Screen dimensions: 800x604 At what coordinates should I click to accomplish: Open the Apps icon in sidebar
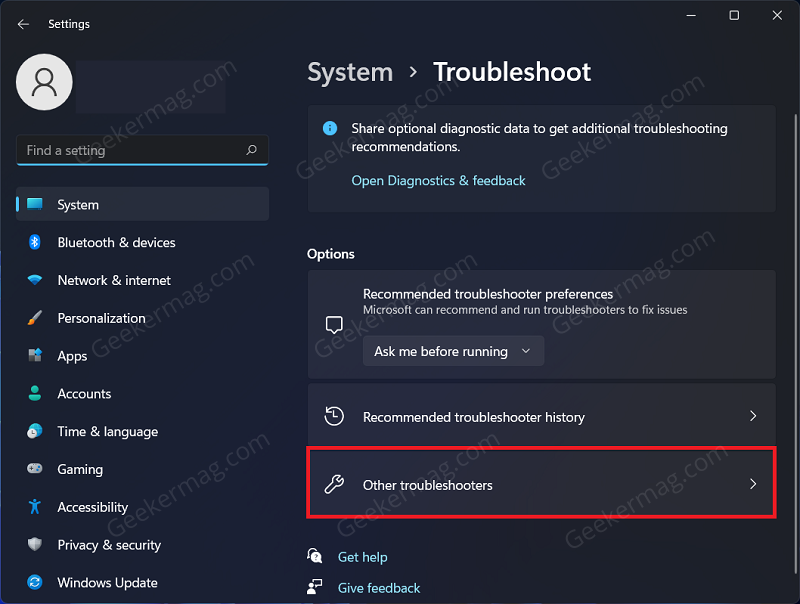tap(35, 355)
